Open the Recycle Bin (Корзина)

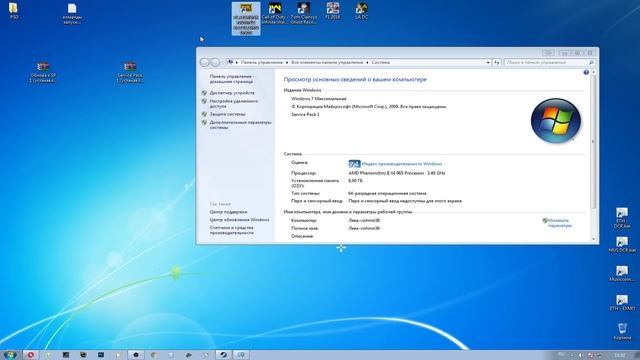622,331
